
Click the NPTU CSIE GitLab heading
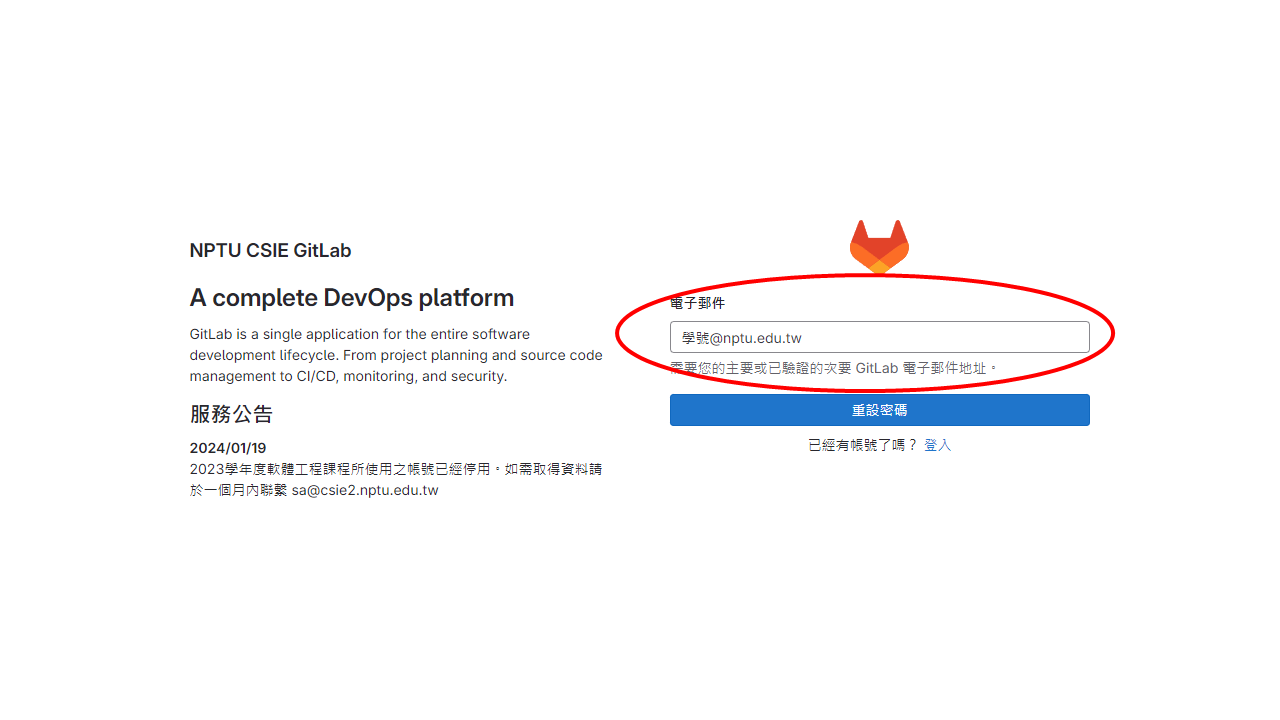click(x=270, y=250)
